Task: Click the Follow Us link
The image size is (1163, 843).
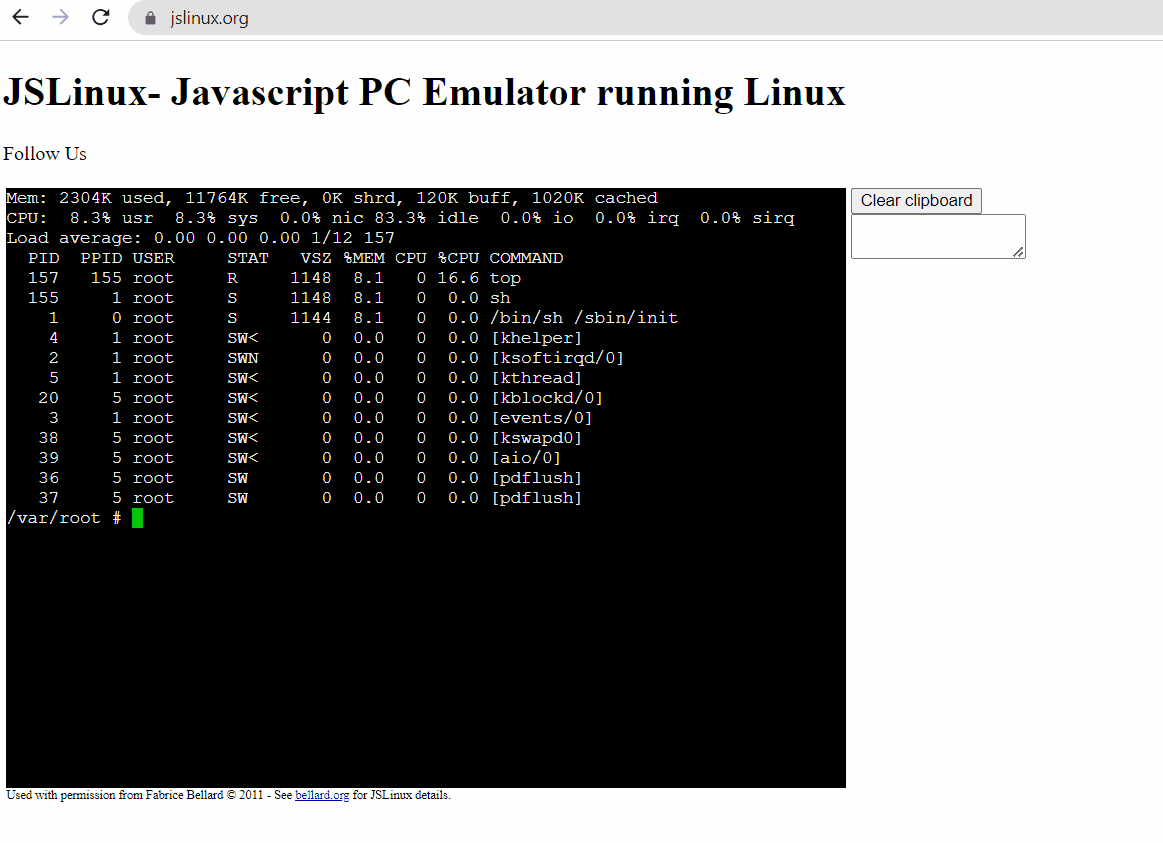Action: pos(45,154)
